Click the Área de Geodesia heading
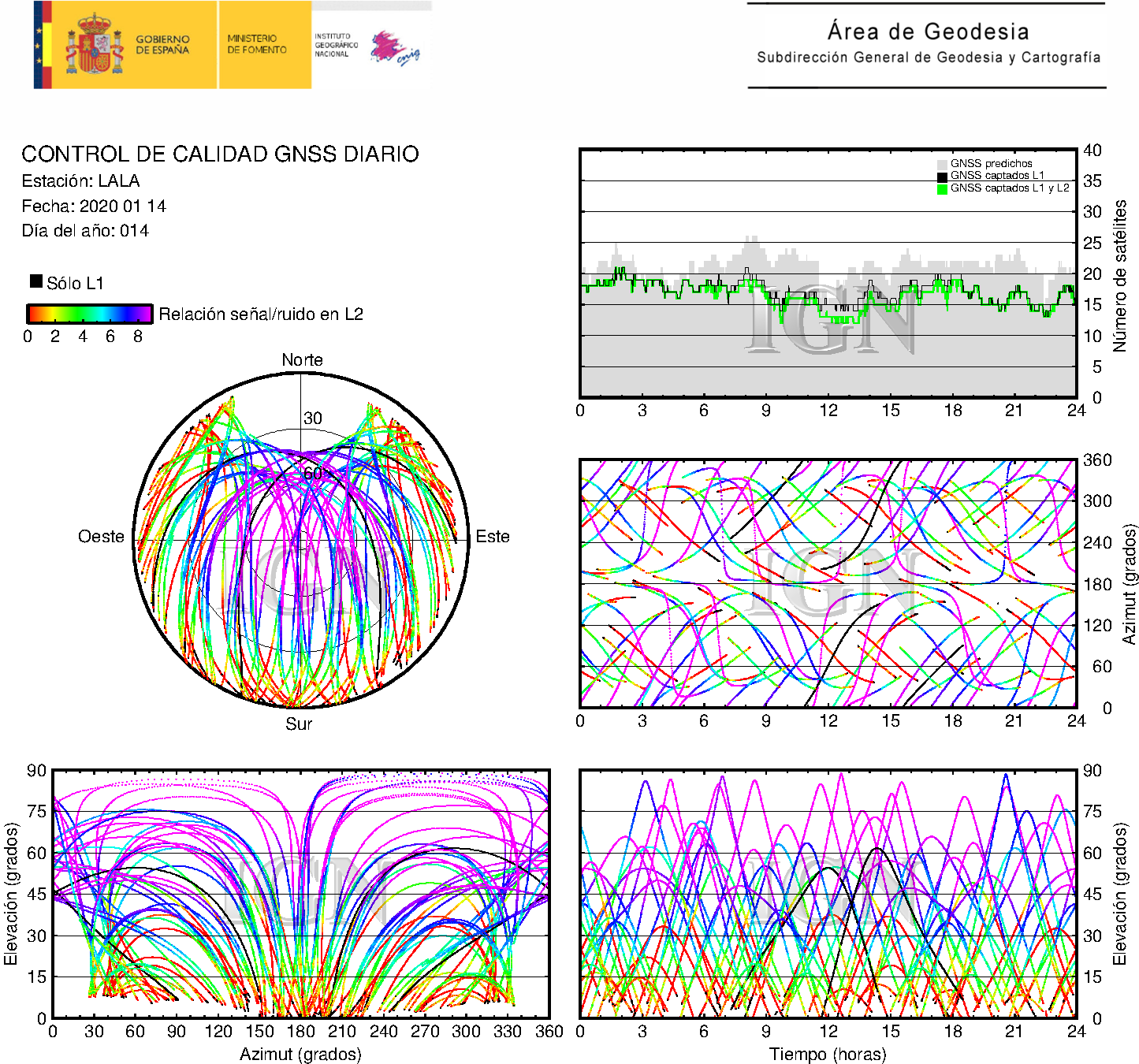 pos(928,32)
